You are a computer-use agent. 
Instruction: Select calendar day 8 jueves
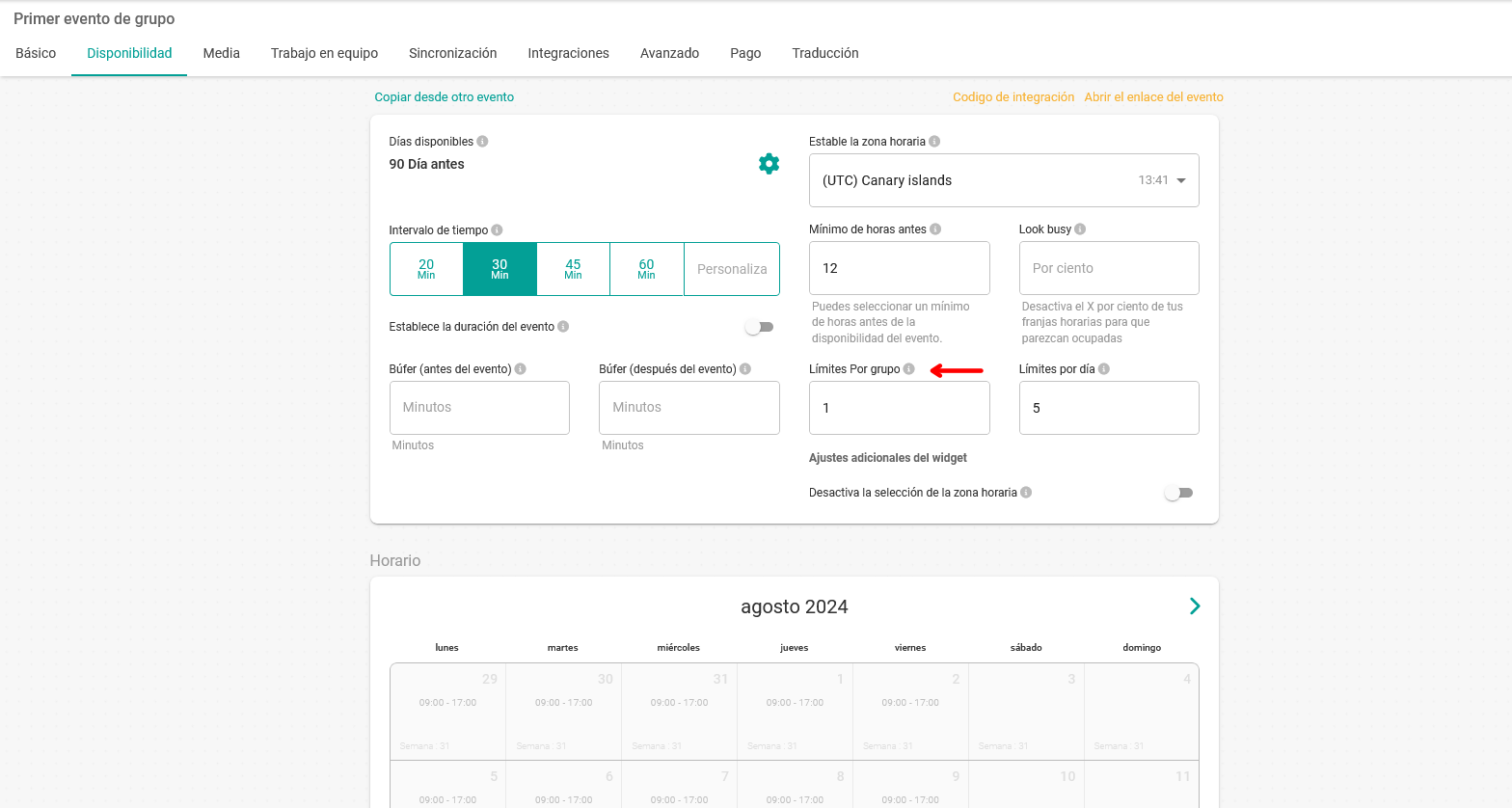pyautogui.click(x=795, y=785)
